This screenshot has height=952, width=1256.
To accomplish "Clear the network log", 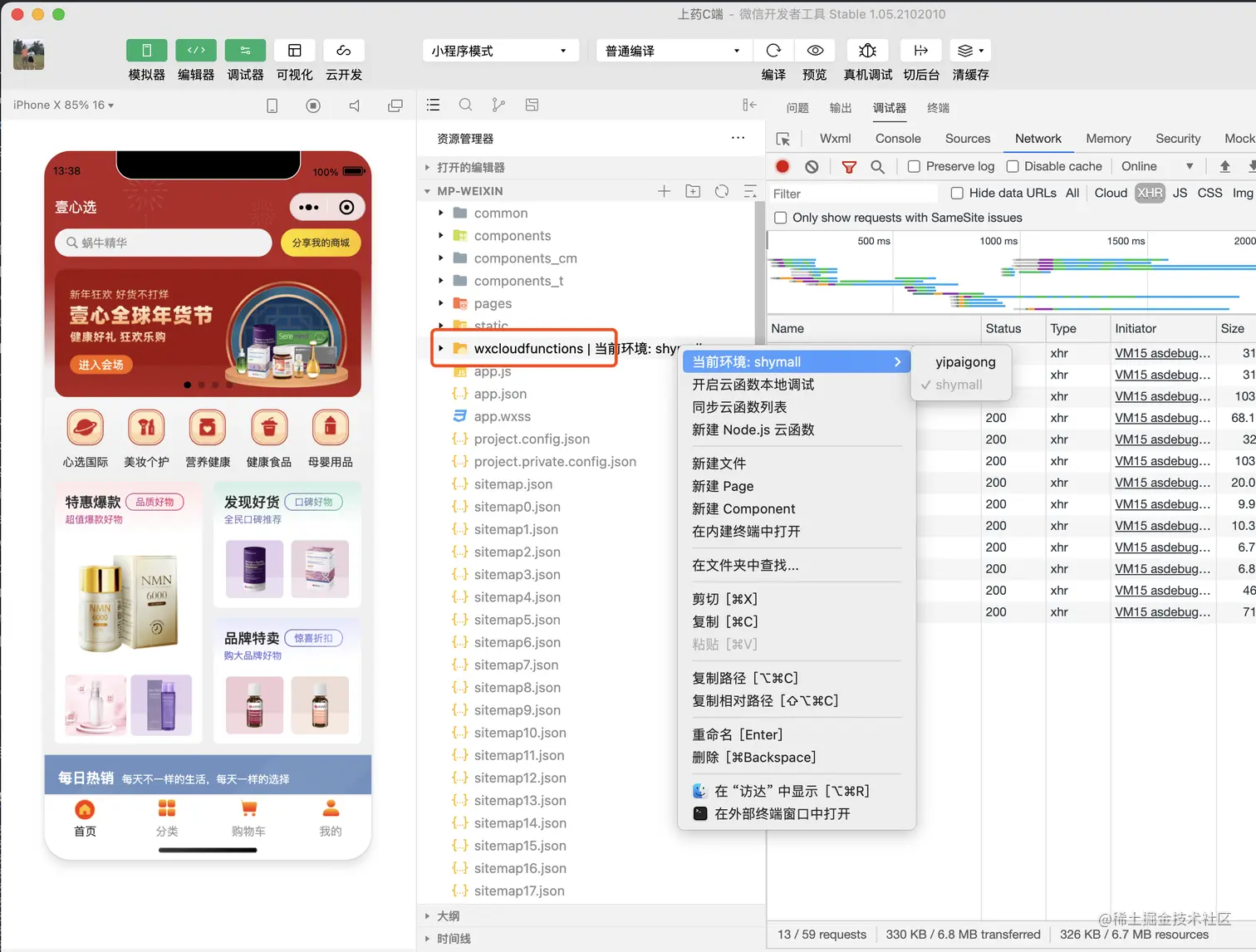I will click(812, 166).
